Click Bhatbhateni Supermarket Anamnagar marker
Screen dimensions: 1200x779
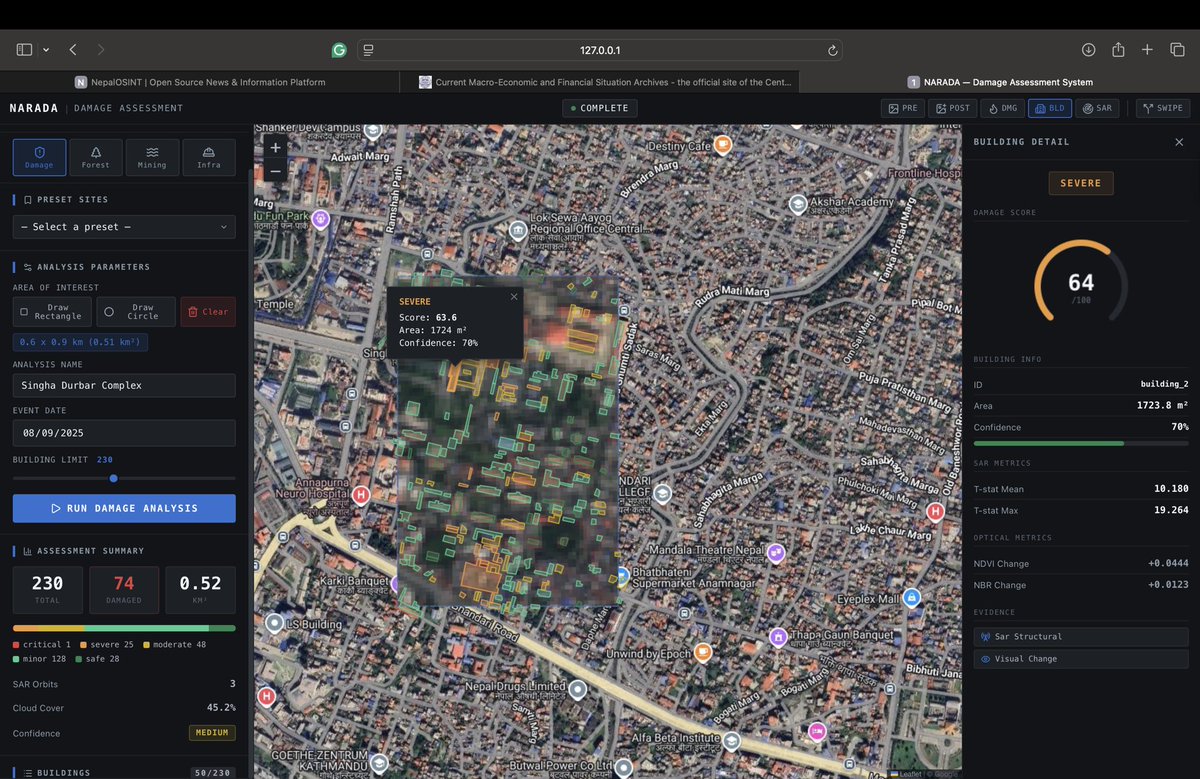pos(622,576)
